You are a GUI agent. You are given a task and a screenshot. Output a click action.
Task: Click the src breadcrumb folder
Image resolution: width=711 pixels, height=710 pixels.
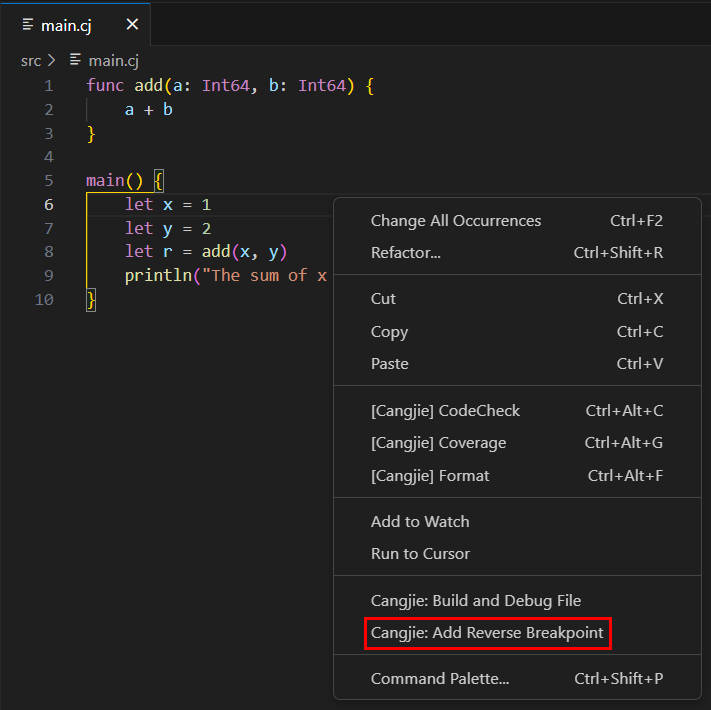coord(31,61)
